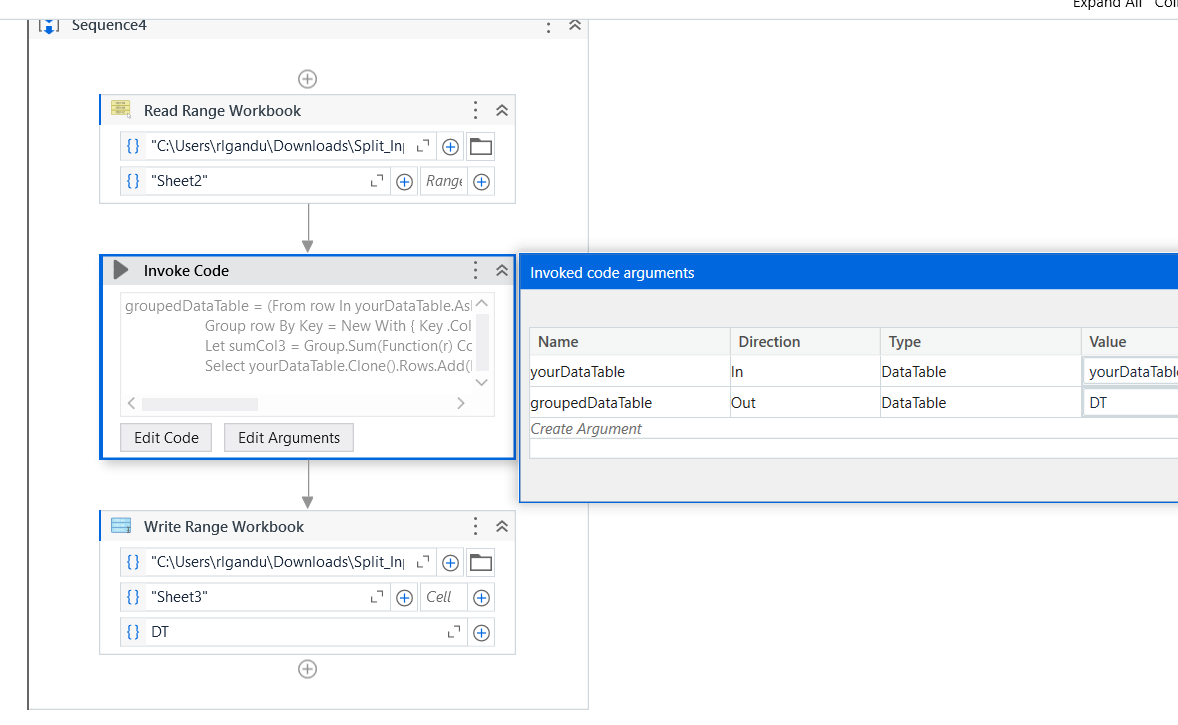Select the yourDataTable argument name cell

[x=630, y=372]
